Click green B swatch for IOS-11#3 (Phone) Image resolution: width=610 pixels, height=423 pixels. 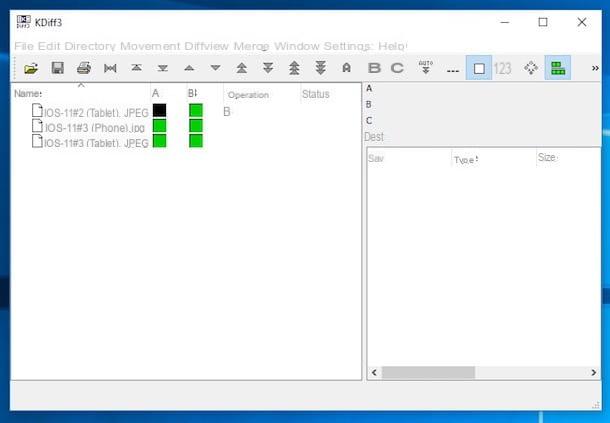pyautogui.click(x=196, y=126)
